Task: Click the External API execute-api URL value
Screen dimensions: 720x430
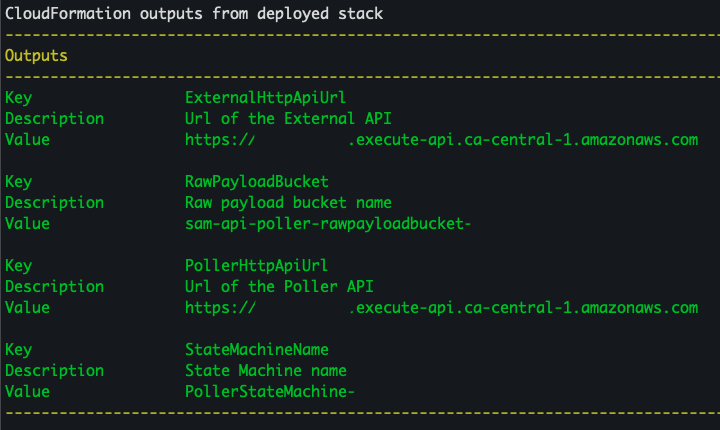Action: pyautogui.click(x=441, y=140)
